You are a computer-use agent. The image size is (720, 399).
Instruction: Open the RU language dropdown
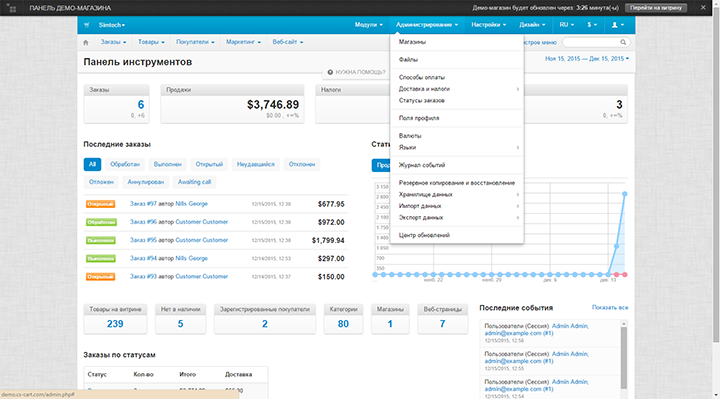[566, 25]
